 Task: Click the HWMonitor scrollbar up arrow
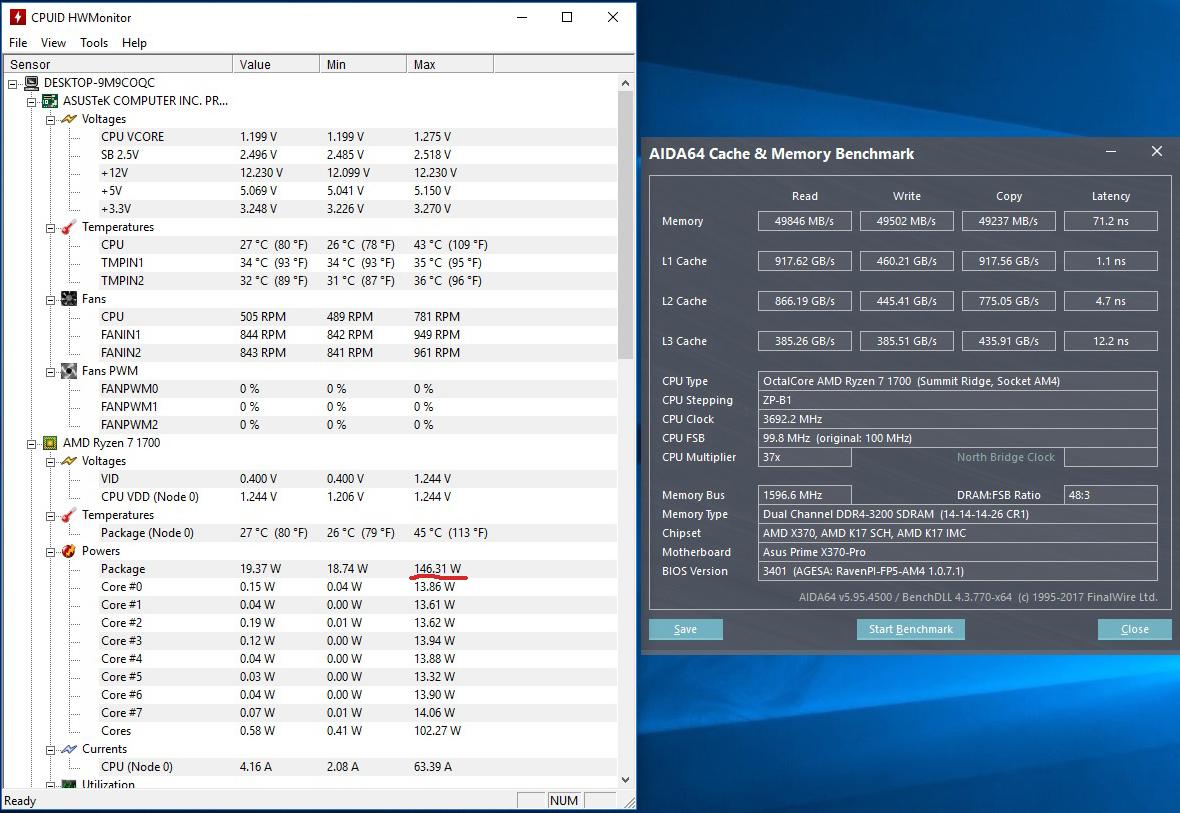pyautogui.click(x=625, y=83)
